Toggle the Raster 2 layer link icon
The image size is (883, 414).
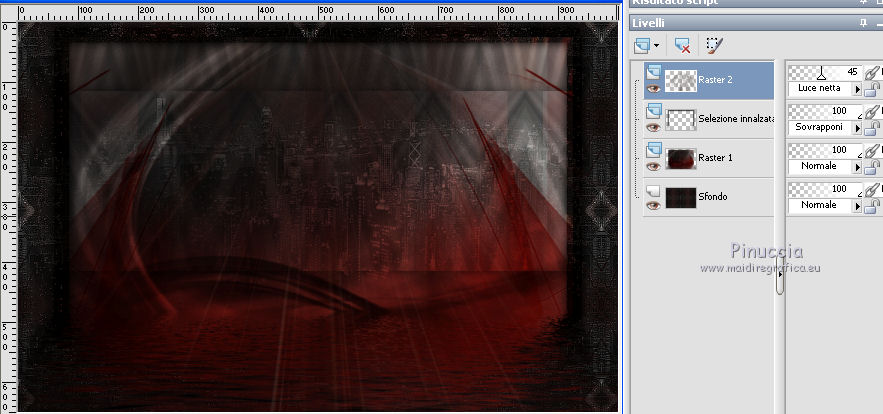(x=872, y=73)
